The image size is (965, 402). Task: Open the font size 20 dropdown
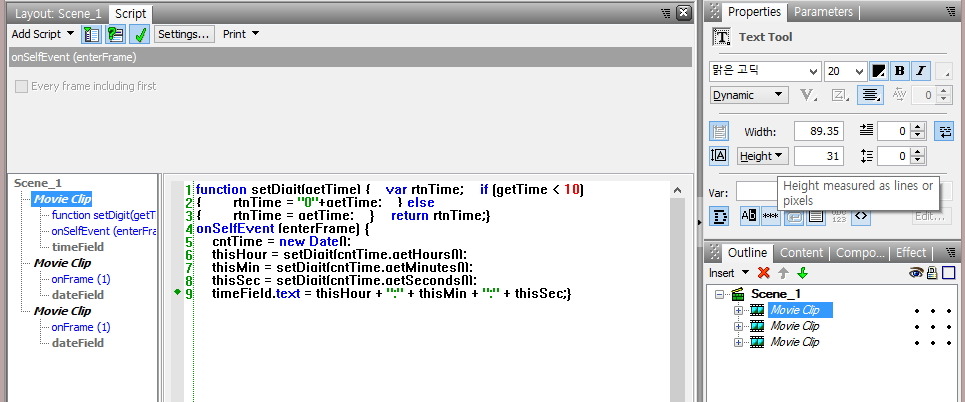coord(860,71)
